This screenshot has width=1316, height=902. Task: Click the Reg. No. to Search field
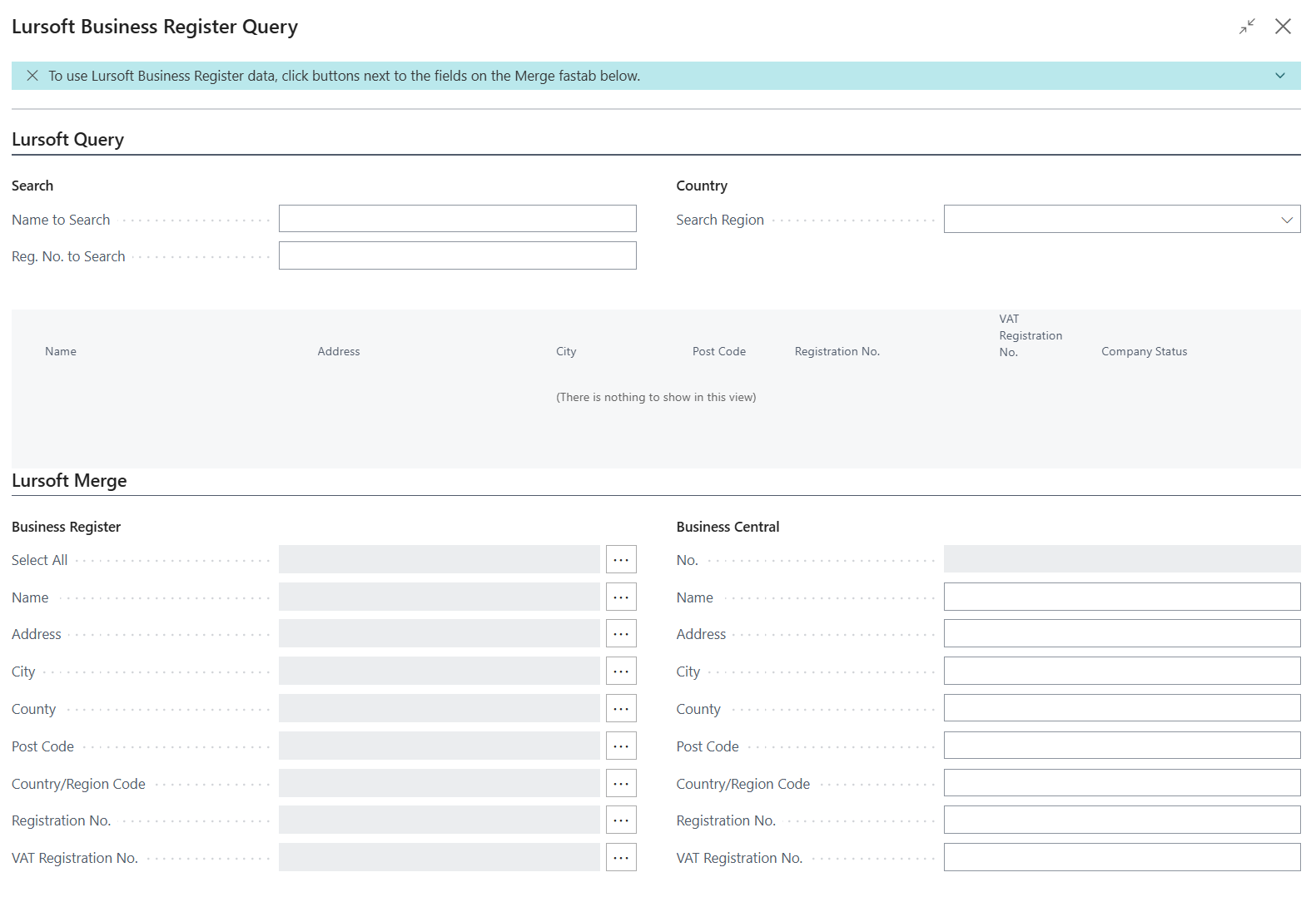(x=458, y=255)
